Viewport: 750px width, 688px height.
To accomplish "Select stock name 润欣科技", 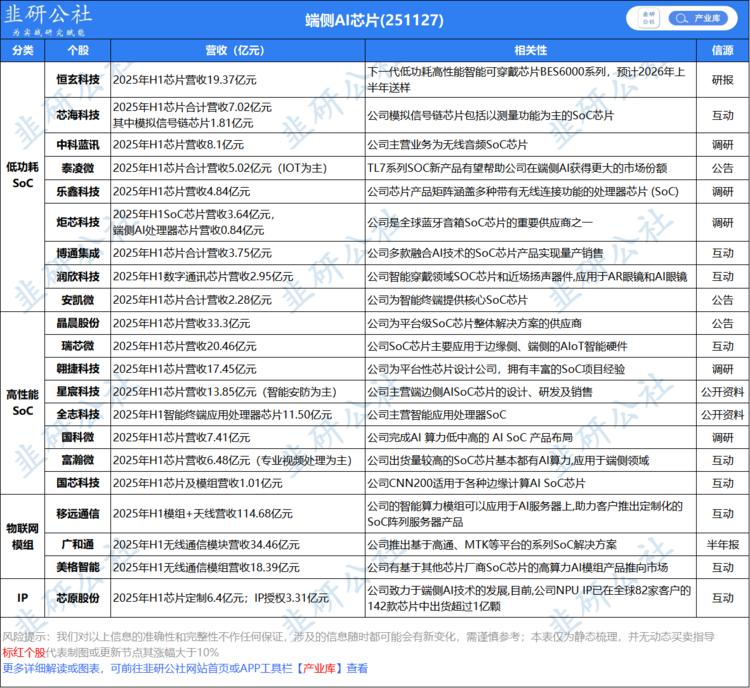I will [78, 277].
